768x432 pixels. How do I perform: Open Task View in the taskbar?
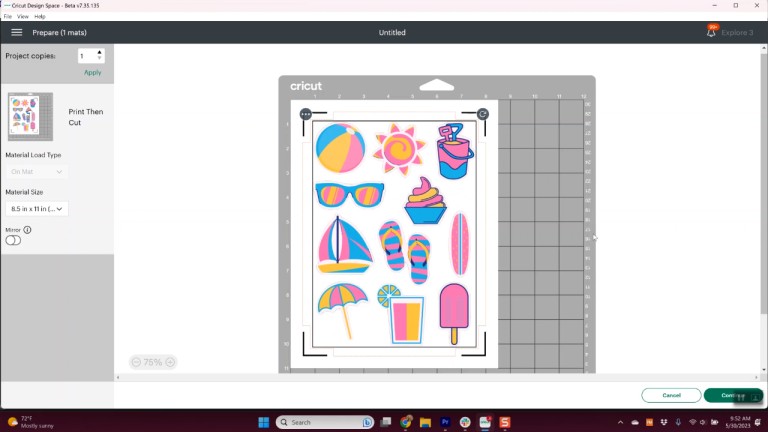click(386, 422)
